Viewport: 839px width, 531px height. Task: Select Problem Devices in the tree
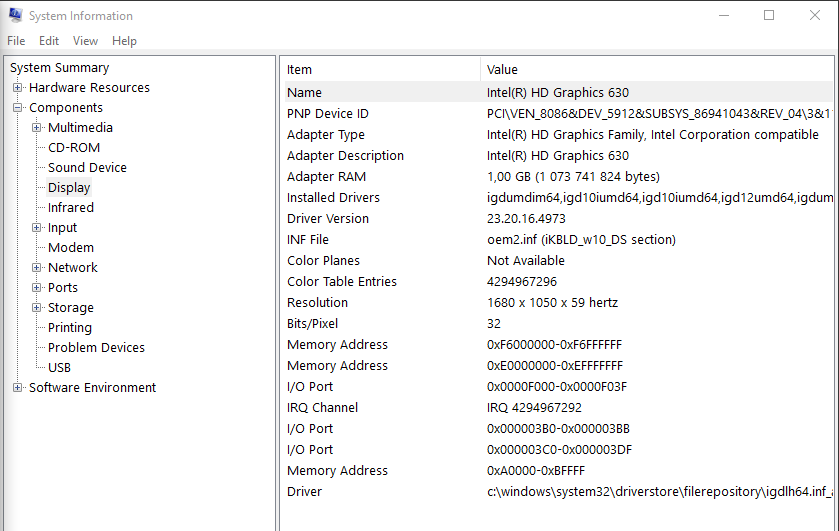coord(96,347)
